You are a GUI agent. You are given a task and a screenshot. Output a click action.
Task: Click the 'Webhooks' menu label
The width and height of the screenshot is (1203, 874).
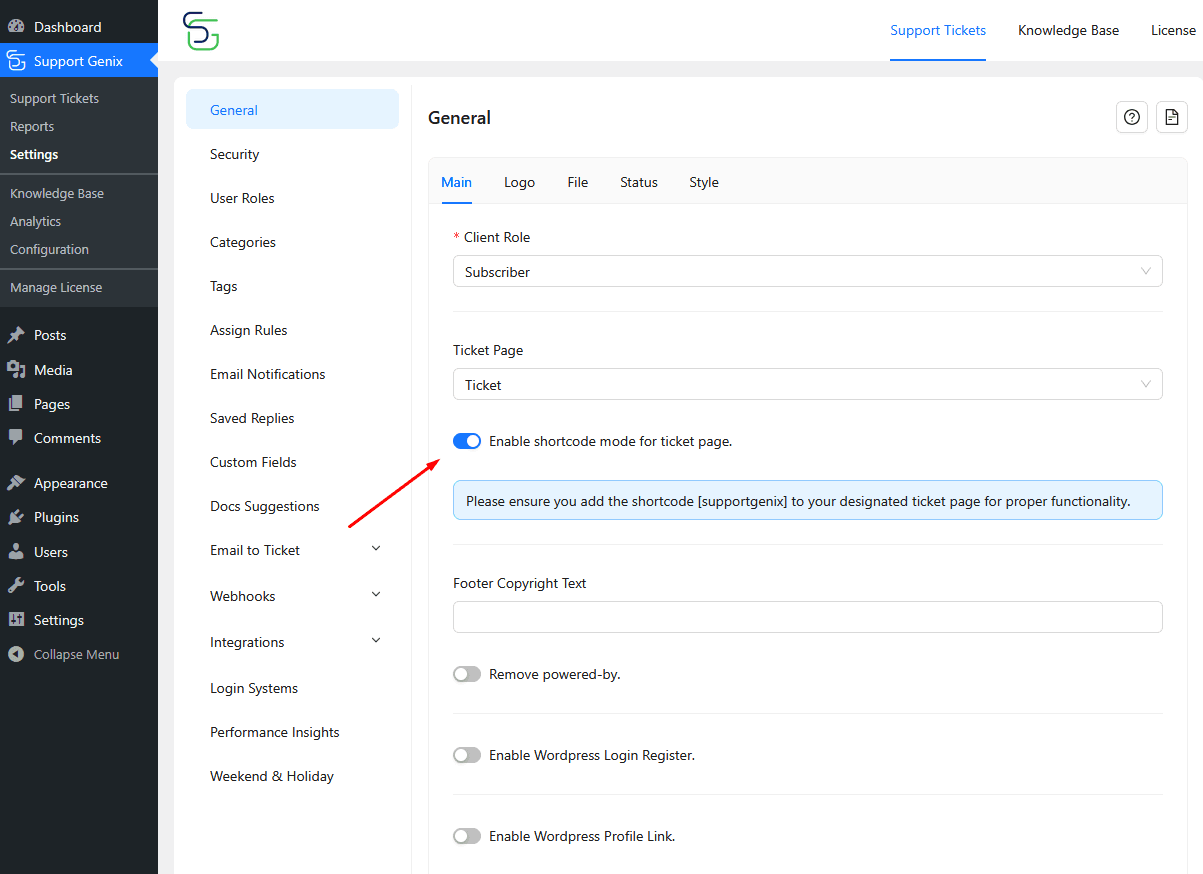[x=243, y=596]
